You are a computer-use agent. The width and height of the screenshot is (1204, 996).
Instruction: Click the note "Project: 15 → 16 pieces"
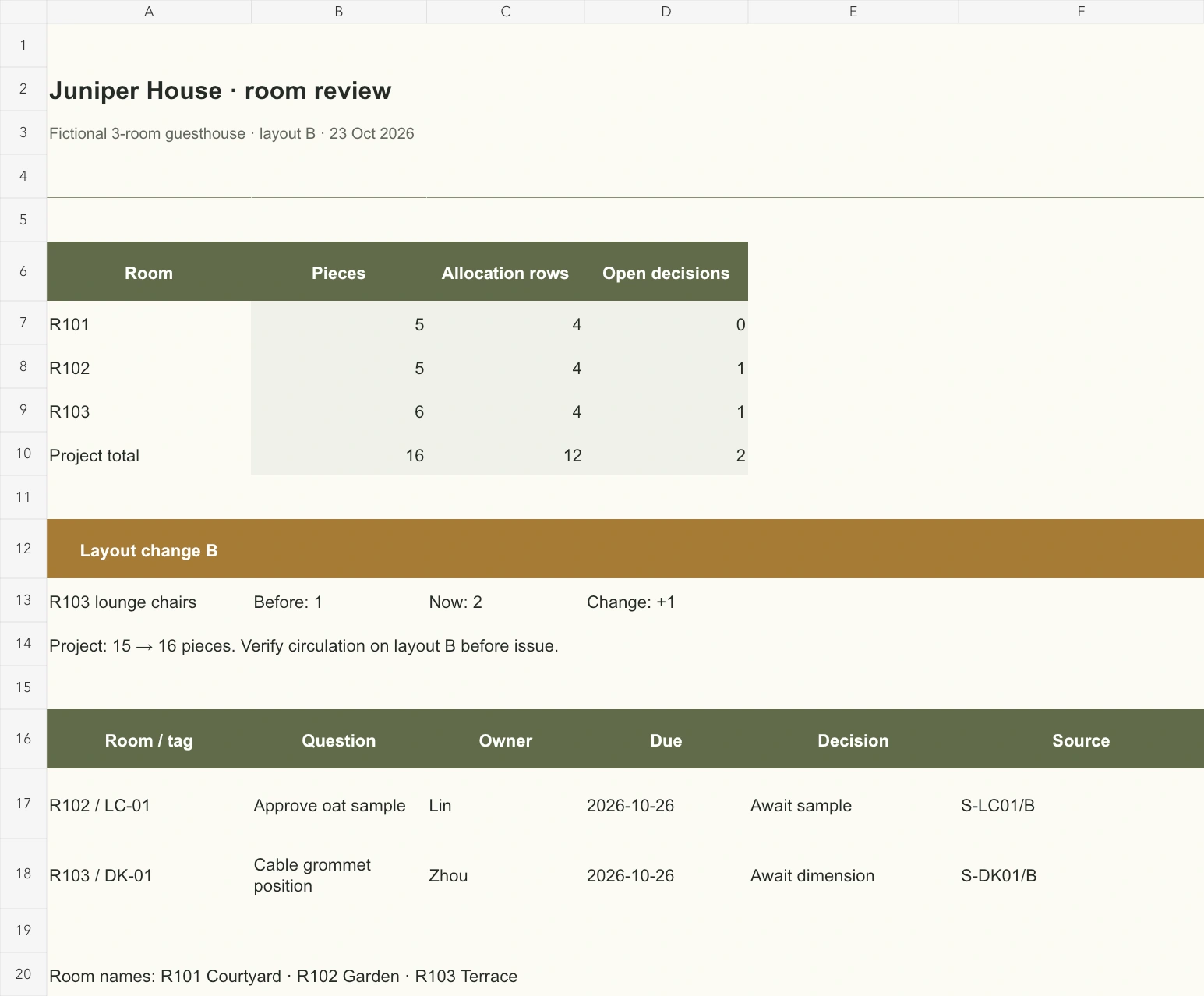tap(304, 645)
